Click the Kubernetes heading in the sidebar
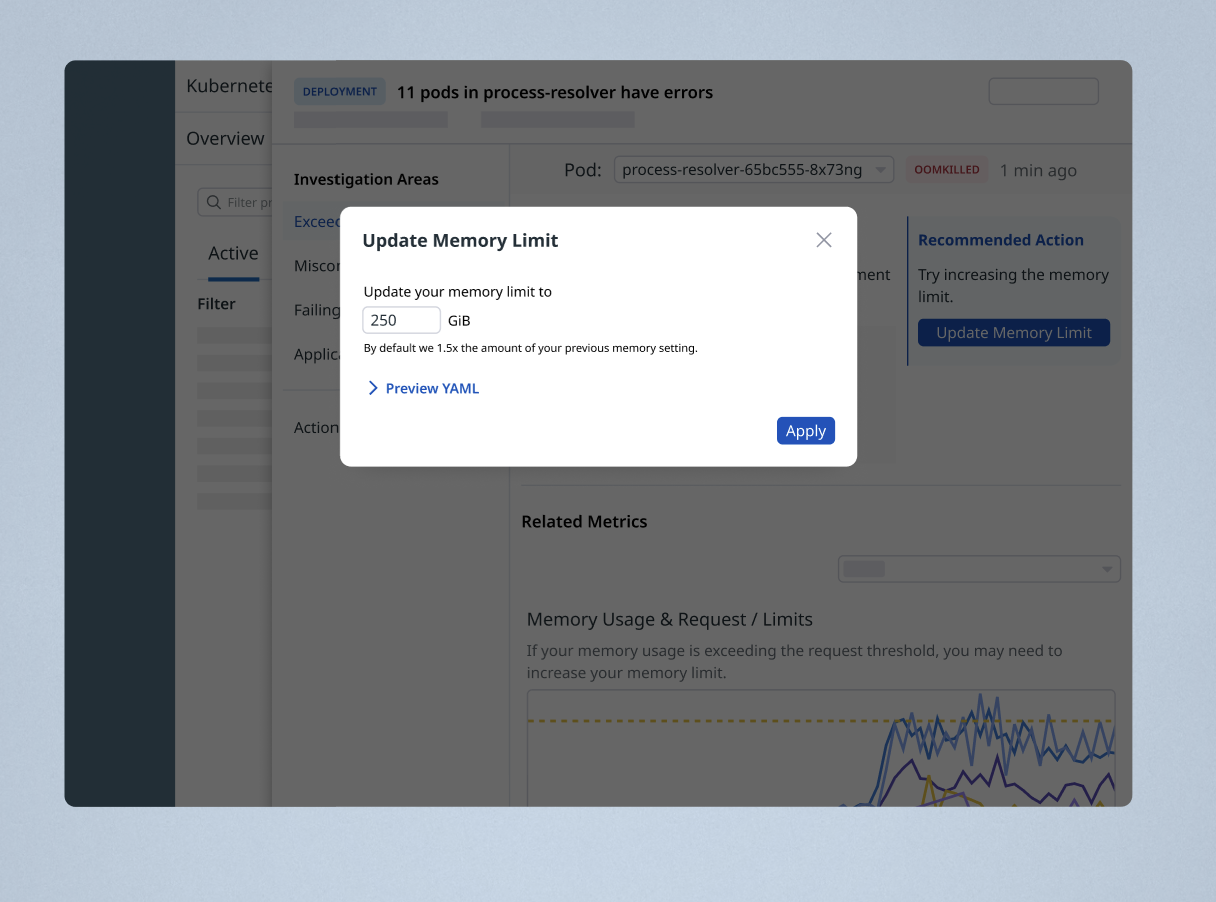The width and height of the screenshot is (1216, 902). pyautogui.click(x=228, y=85)
